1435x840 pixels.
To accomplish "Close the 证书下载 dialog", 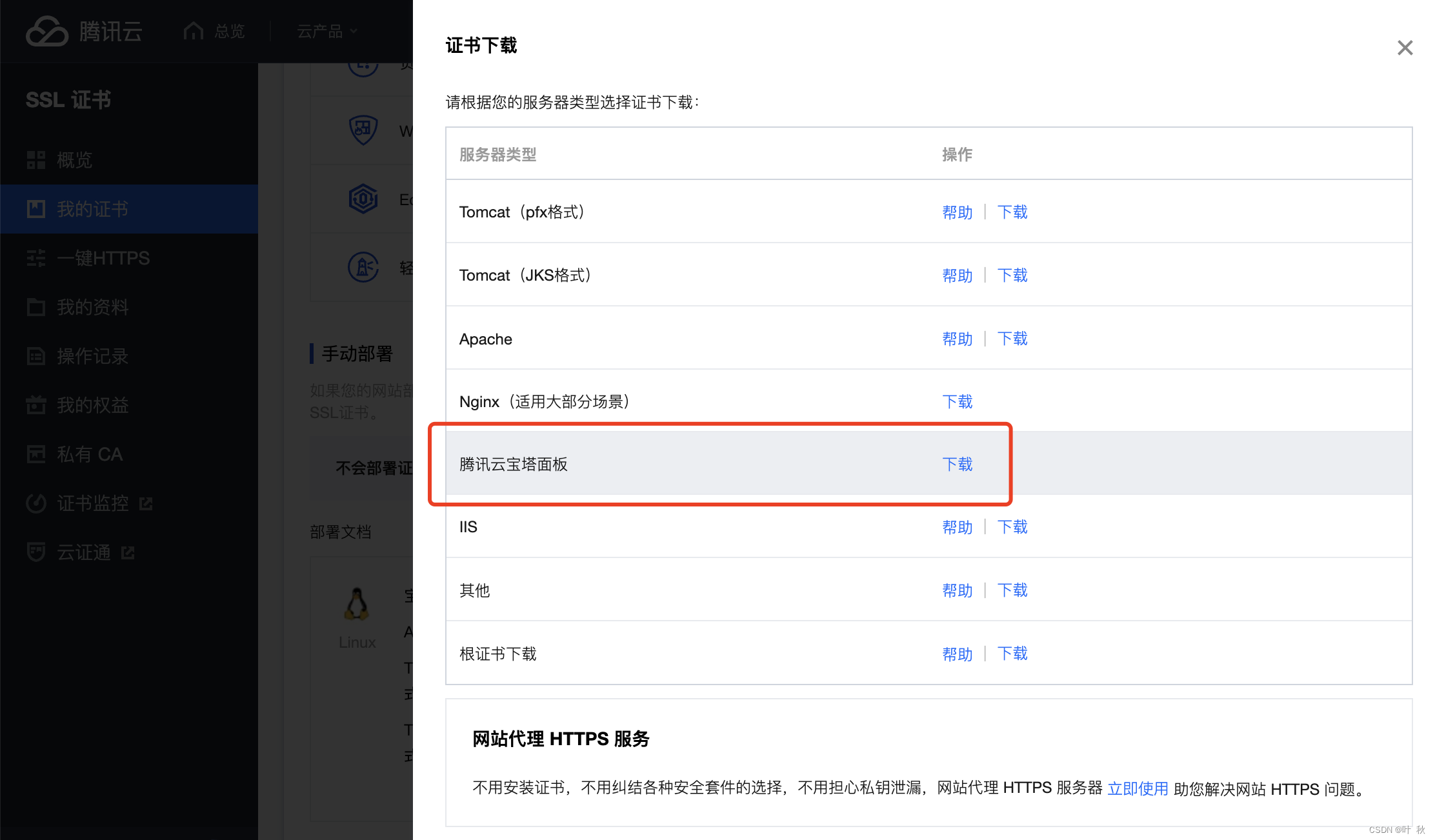I will (1405, 47).
